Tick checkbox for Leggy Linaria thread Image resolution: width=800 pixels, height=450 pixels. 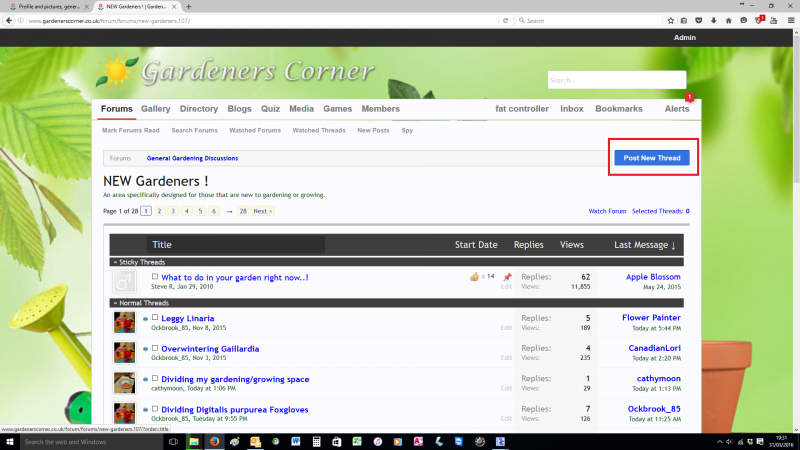coord(155,318)
